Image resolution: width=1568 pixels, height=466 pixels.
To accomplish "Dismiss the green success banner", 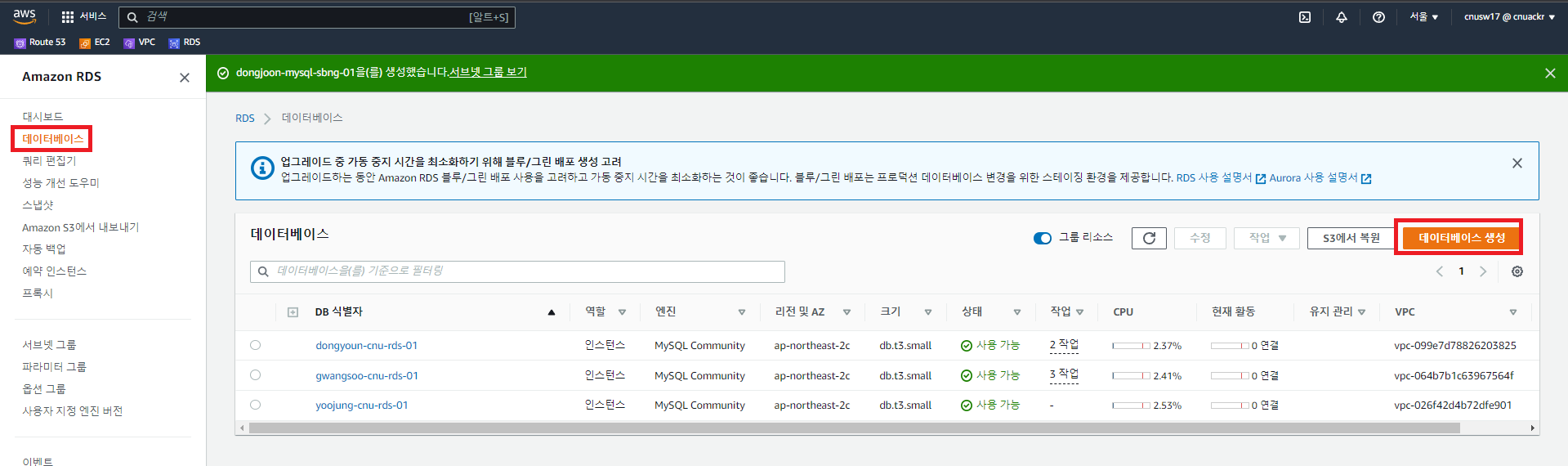I will 1550,73.
